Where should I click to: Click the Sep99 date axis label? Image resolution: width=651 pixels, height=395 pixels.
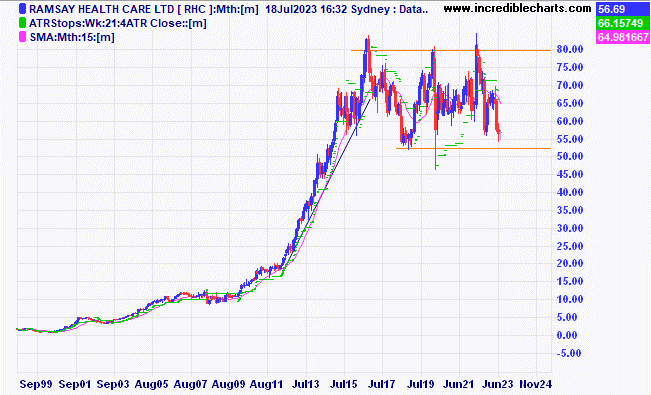coord(36,384)
